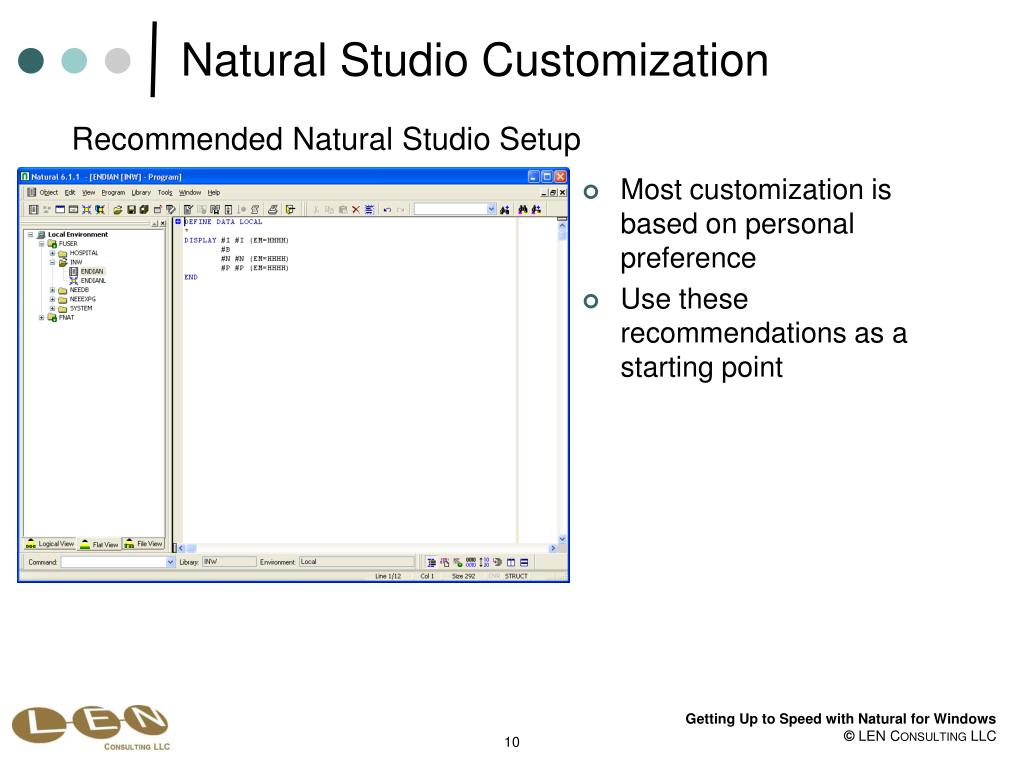The height and width of the screenshot is (768, 1024).
Task: Expand the NEEEXPG library folder
Action: click(52, 299)
